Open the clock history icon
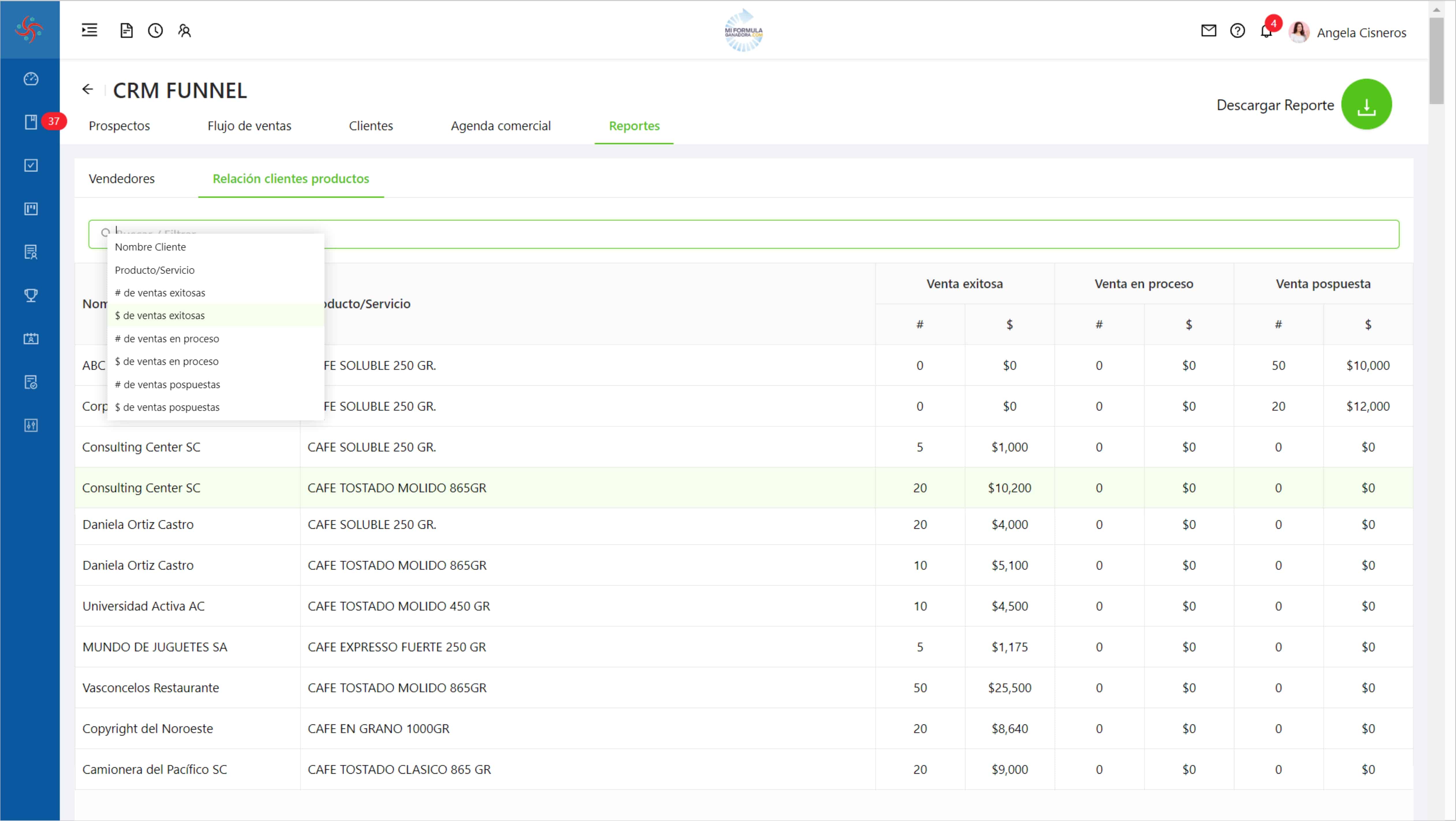This screenshot has width=1456, height=821. [x=155, y=30]
